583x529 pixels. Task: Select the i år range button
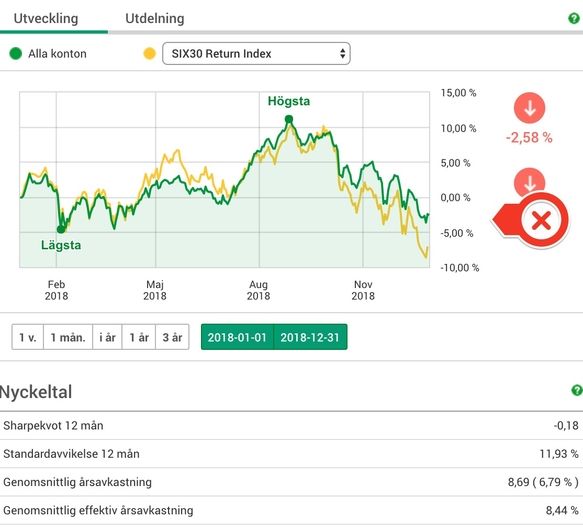coord(107,337)
